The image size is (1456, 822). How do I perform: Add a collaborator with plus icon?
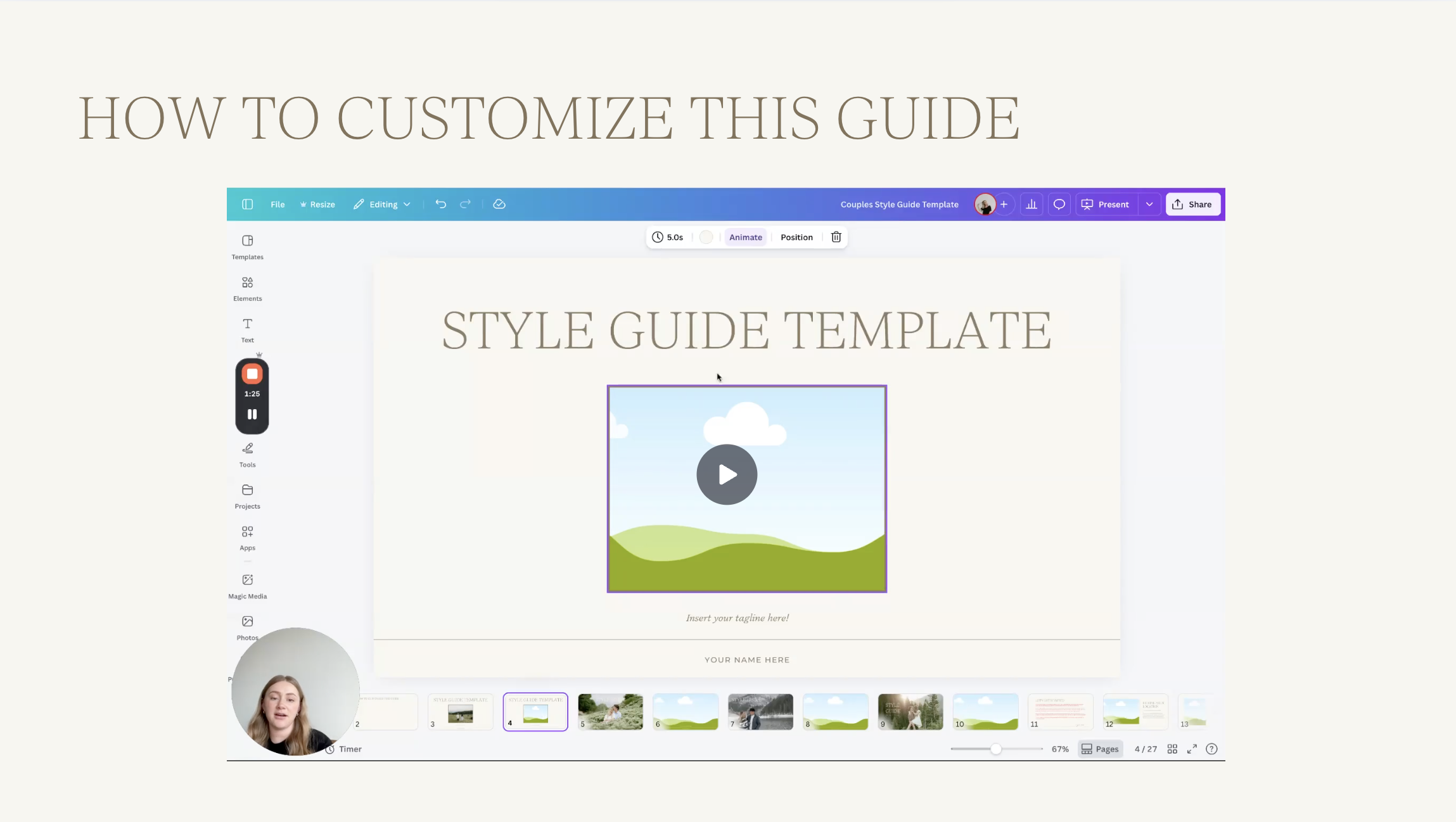[1004, 204]
